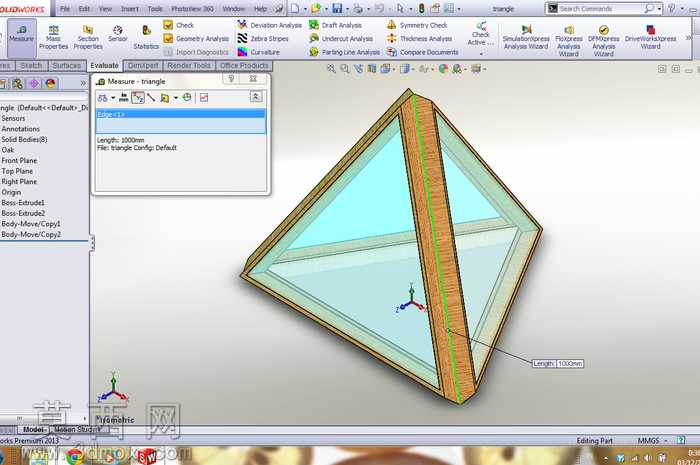The image size is (700, 465).
Task: Start Deviation Analysis
Action: 269,25
